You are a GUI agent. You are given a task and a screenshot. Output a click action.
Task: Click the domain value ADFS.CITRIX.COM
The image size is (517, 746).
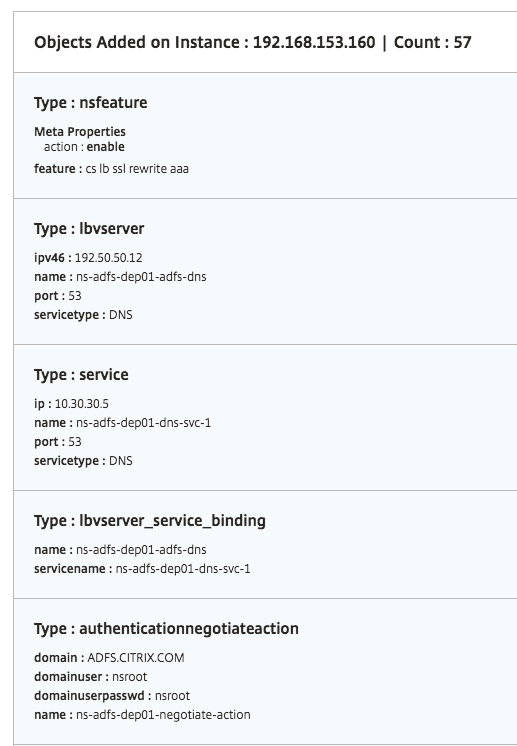pos(136,658)
